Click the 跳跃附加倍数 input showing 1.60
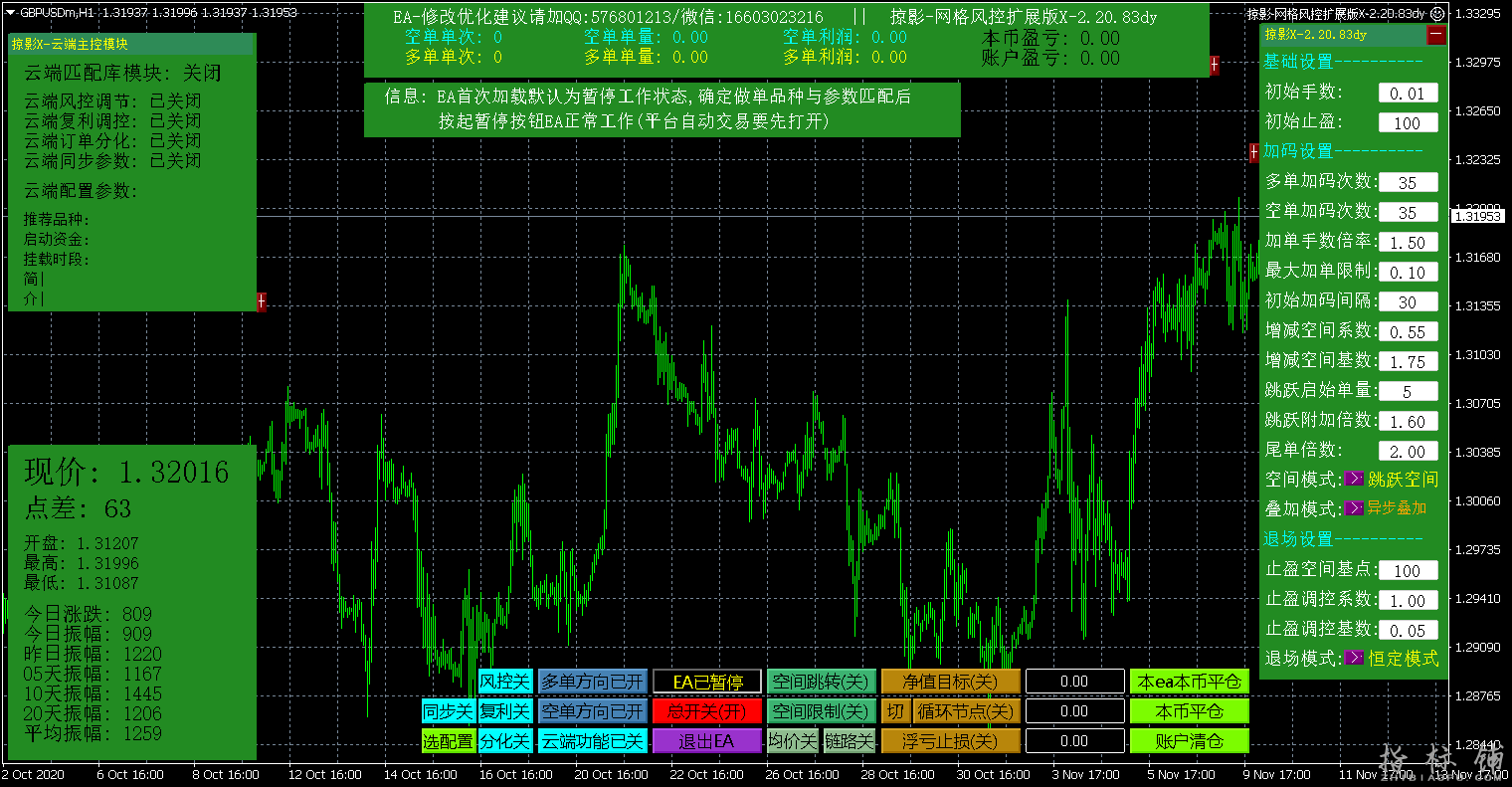Screen dimensions: 1512x787 (1409, 422)
